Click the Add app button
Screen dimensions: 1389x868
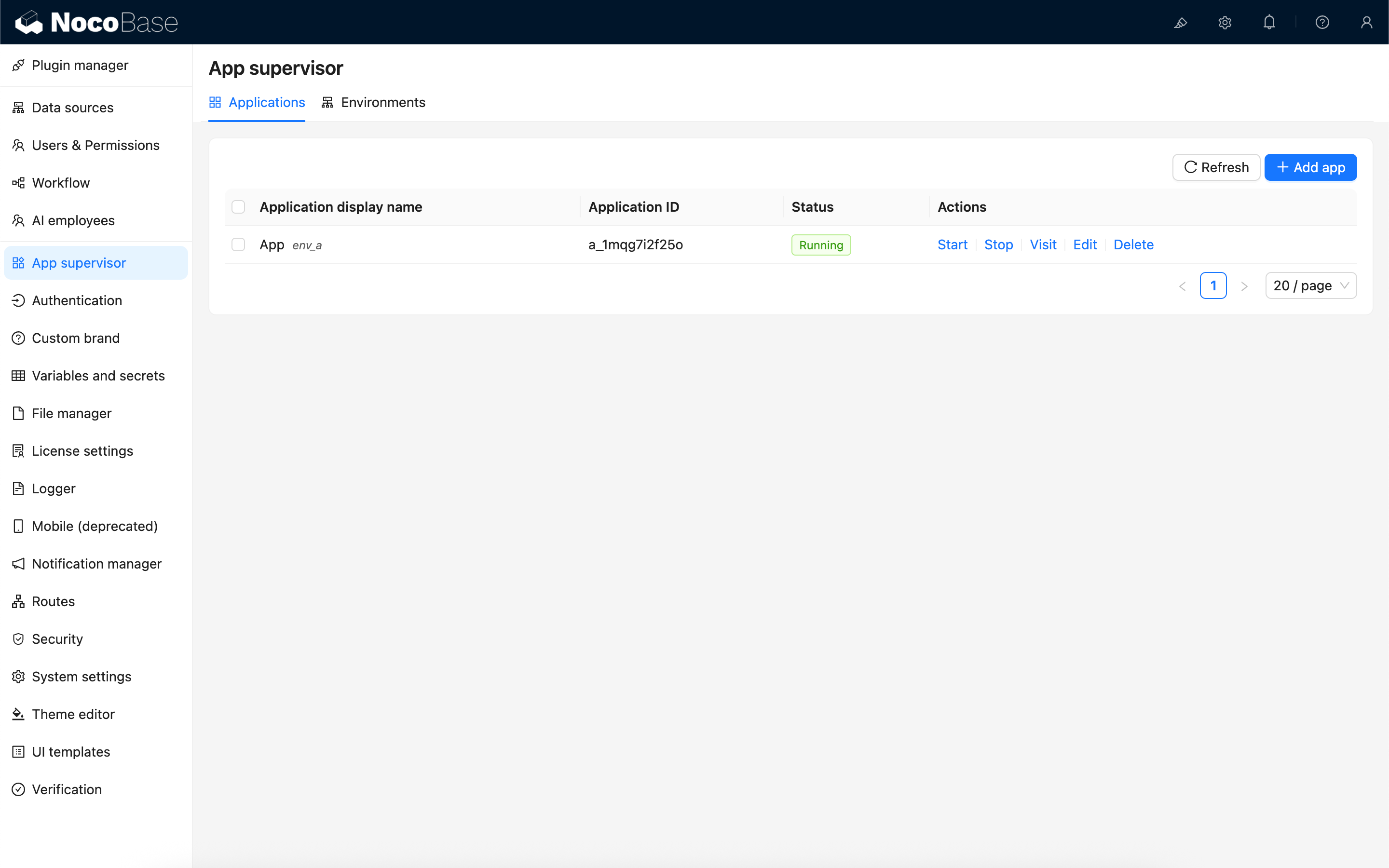[x=1310, y=168]
